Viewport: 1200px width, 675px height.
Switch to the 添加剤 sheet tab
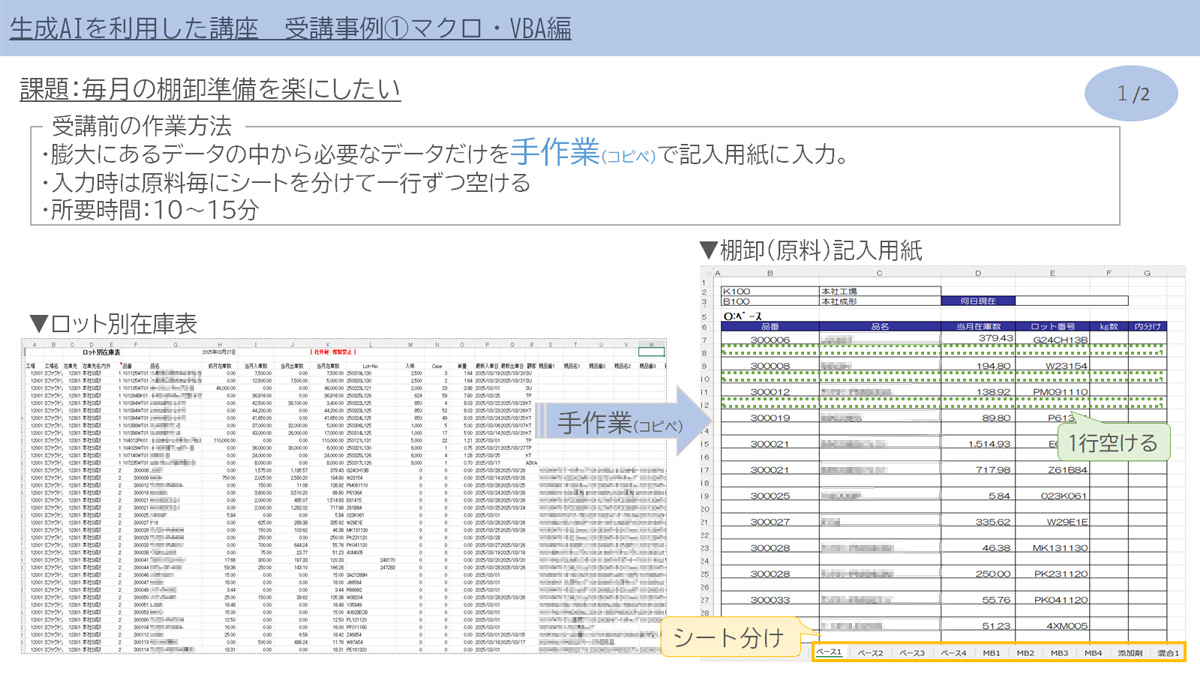point(1130,652)
